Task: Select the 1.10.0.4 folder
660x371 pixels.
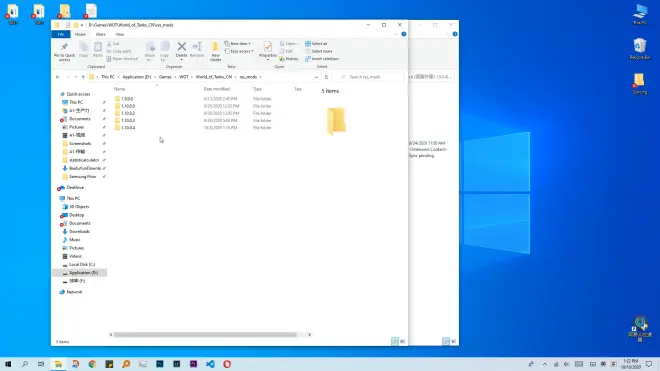Action: pos(128,128)
